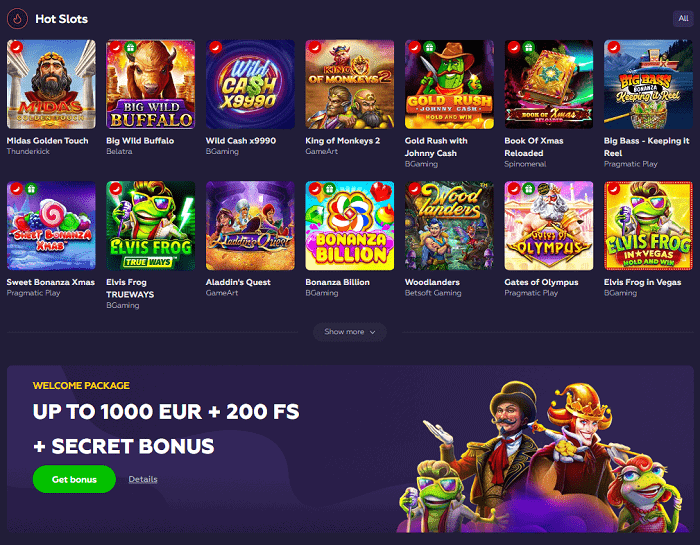Click the chevron next to Show more
The width and height of the screenshot is (700, 545).
point(372,332)
